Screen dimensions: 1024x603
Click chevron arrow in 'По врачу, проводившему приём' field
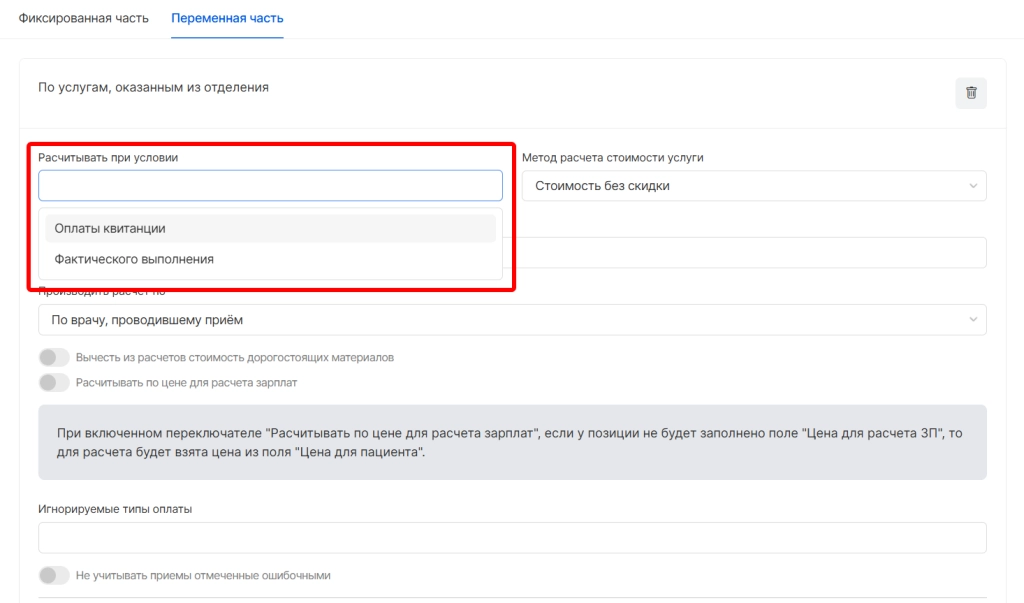click(x=973, y=320)
